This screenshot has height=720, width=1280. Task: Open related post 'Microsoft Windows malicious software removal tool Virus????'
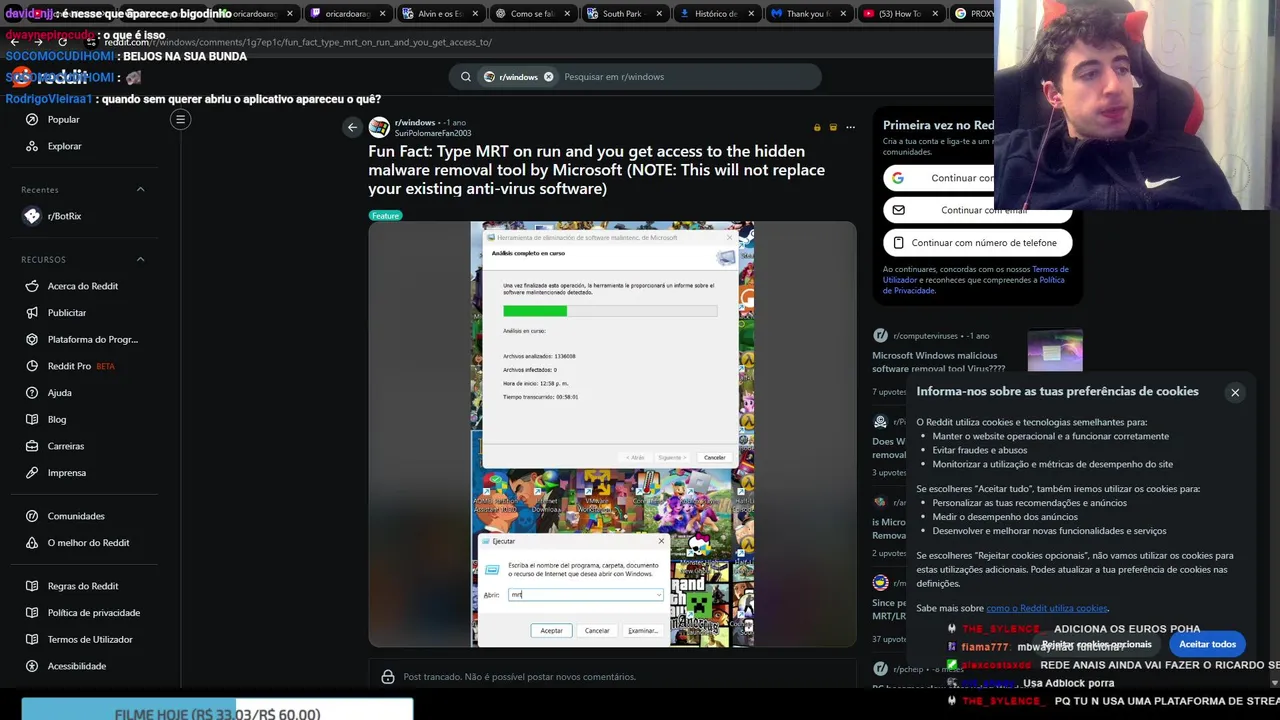939,362
